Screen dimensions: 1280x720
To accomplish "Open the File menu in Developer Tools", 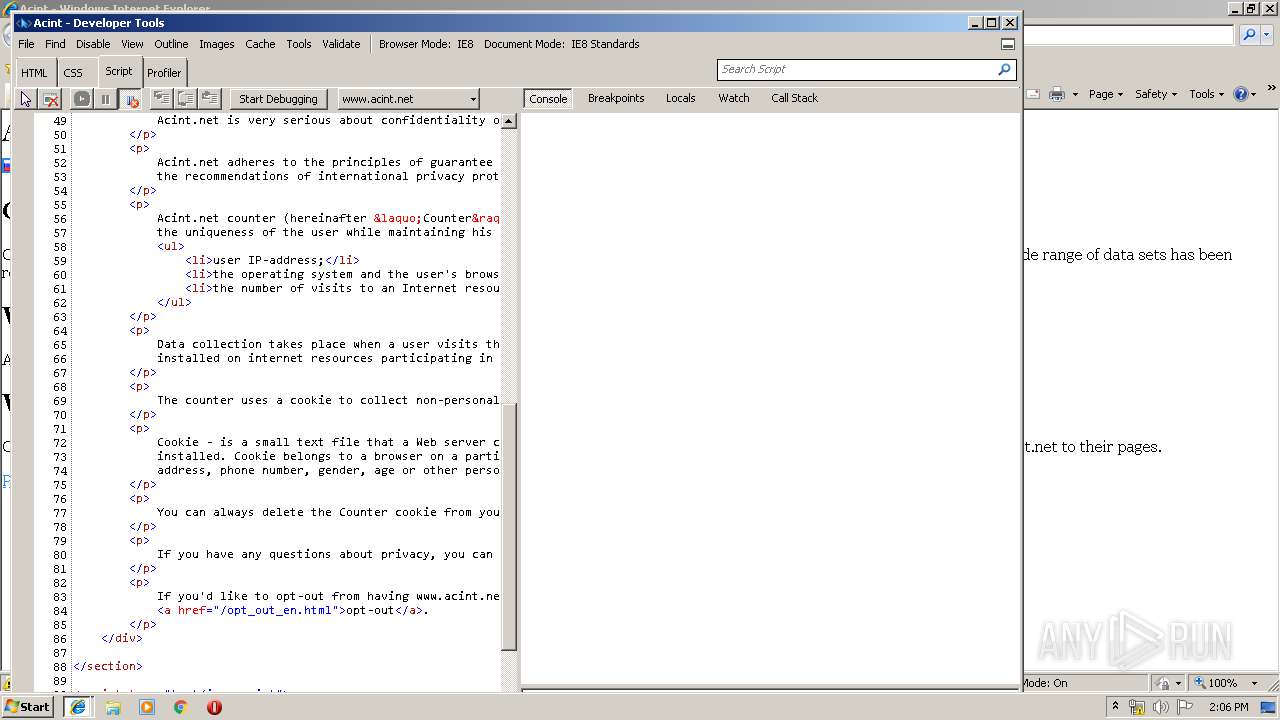I will point(26,44).
